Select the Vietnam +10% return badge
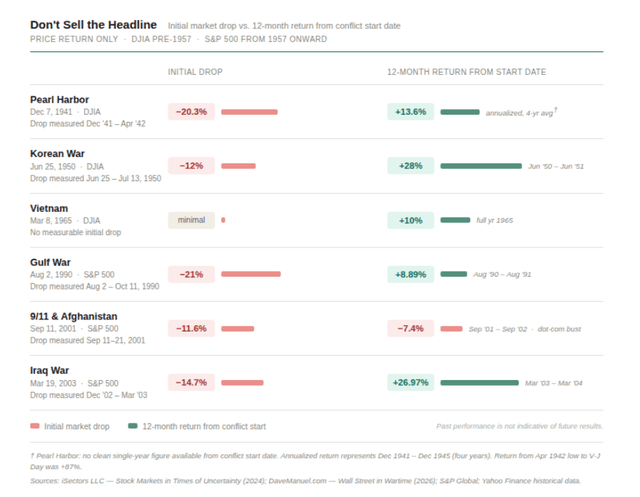640x497 pixels. pyautogui.click(x=410, y=220)
